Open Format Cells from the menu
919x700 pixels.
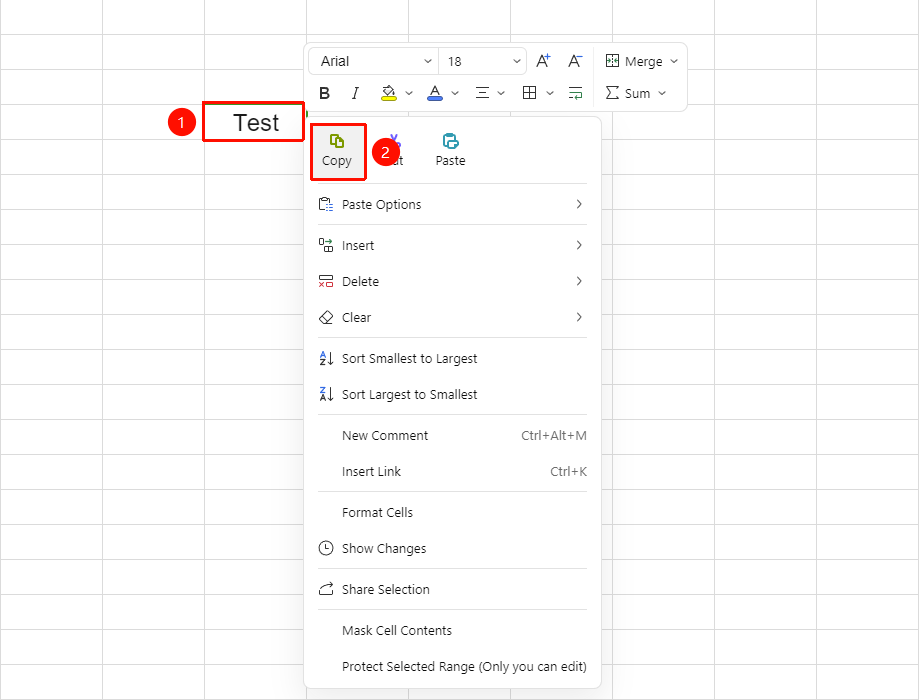click(452, 512)
